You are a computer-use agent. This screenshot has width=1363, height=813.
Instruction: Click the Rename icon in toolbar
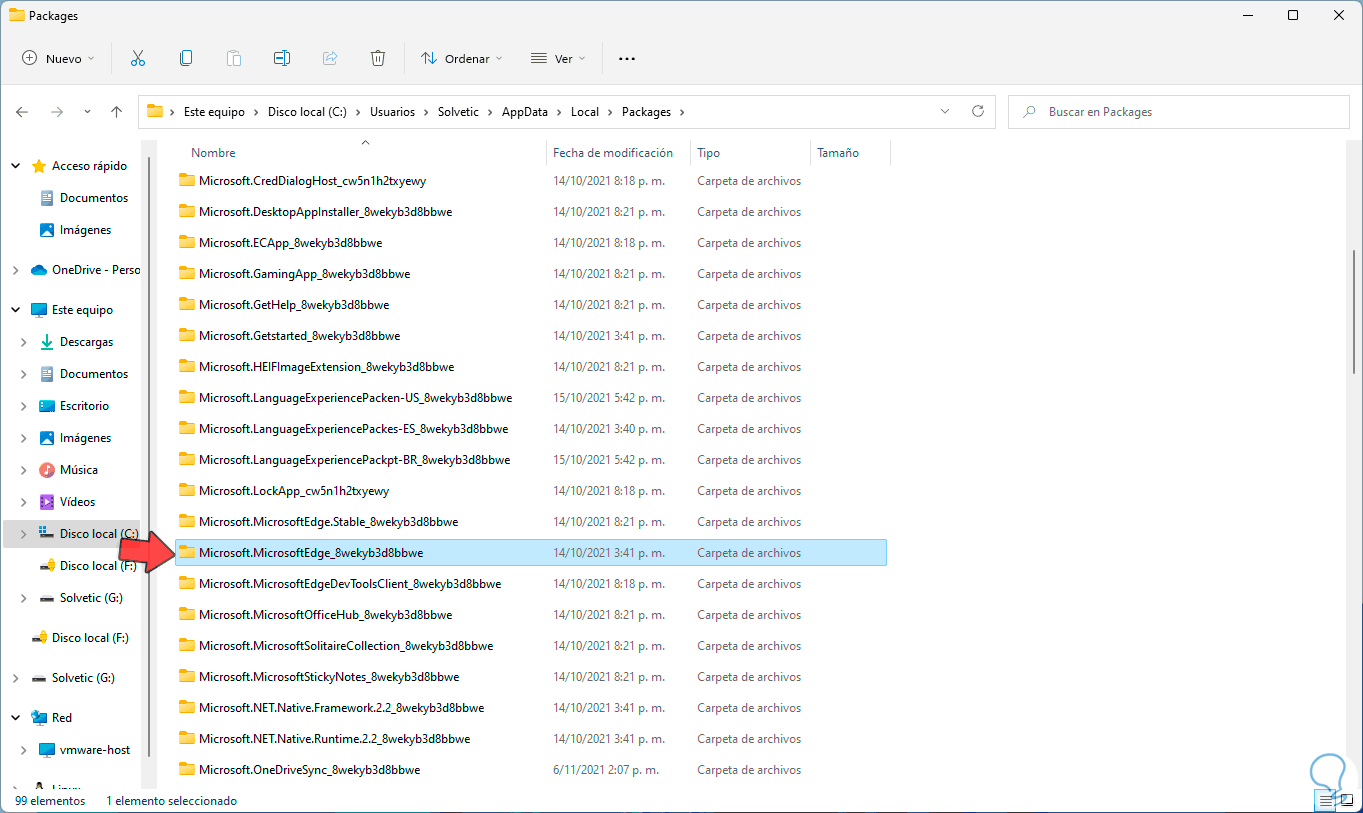tap(282, 58)
